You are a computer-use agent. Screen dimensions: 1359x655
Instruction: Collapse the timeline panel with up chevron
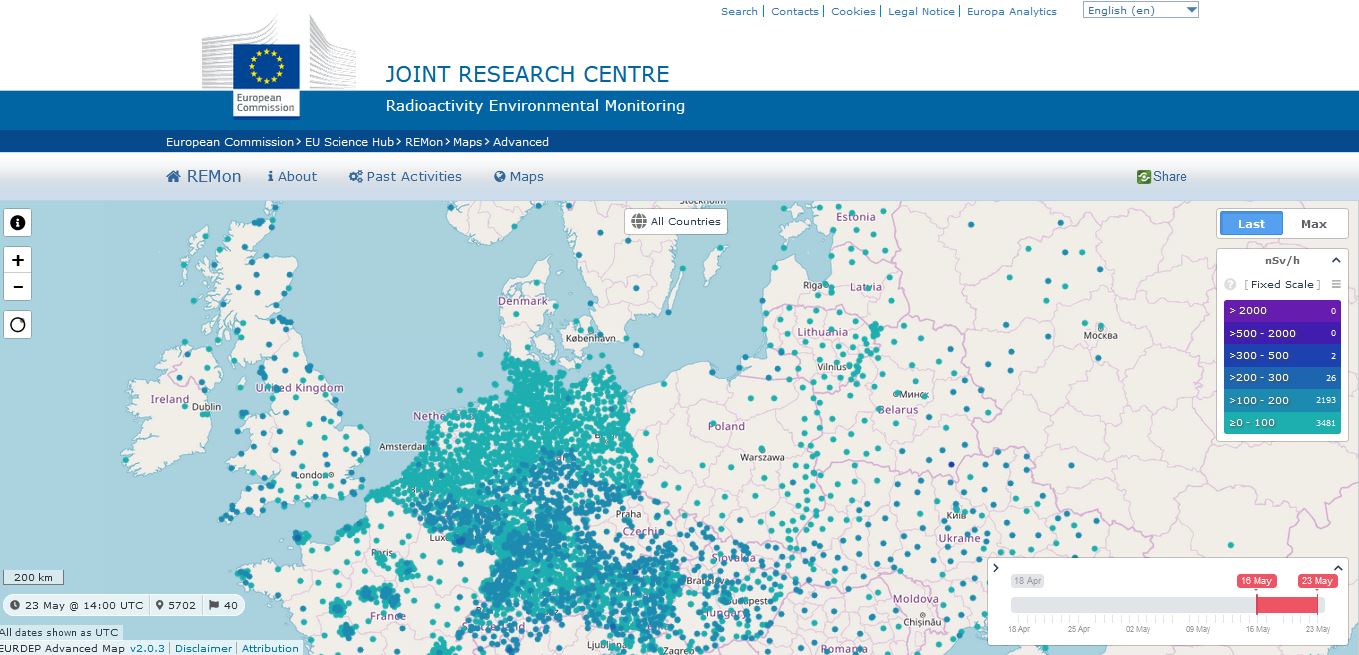(x=1338, y=568)
